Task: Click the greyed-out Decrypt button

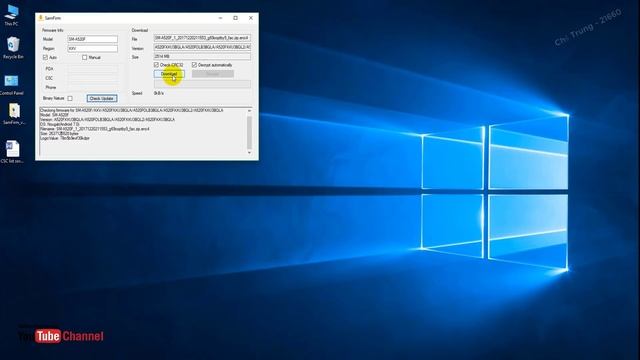Action: [213, 74]
